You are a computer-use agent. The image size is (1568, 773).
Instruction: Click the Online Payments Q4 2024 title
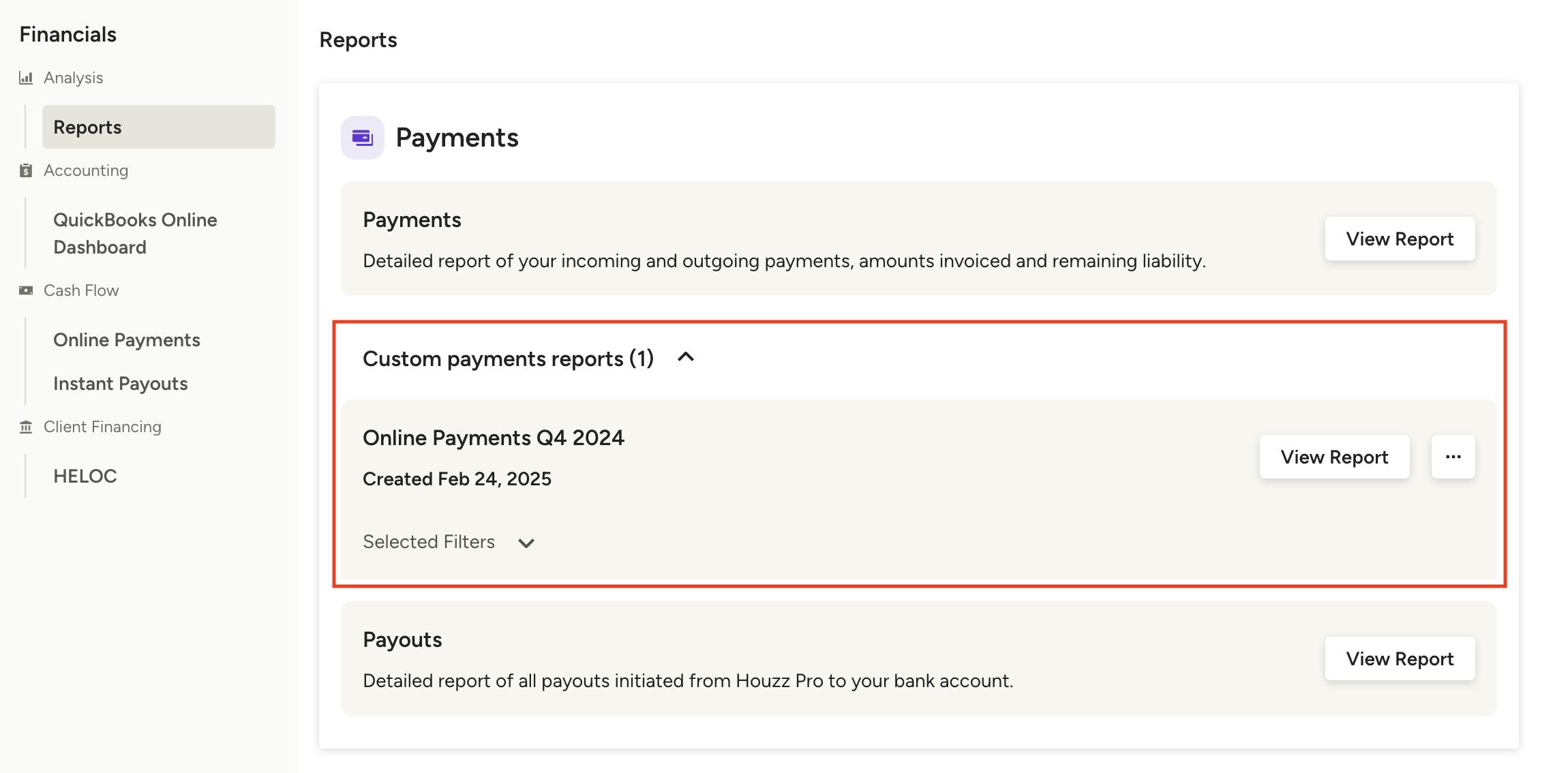(494, 438)
